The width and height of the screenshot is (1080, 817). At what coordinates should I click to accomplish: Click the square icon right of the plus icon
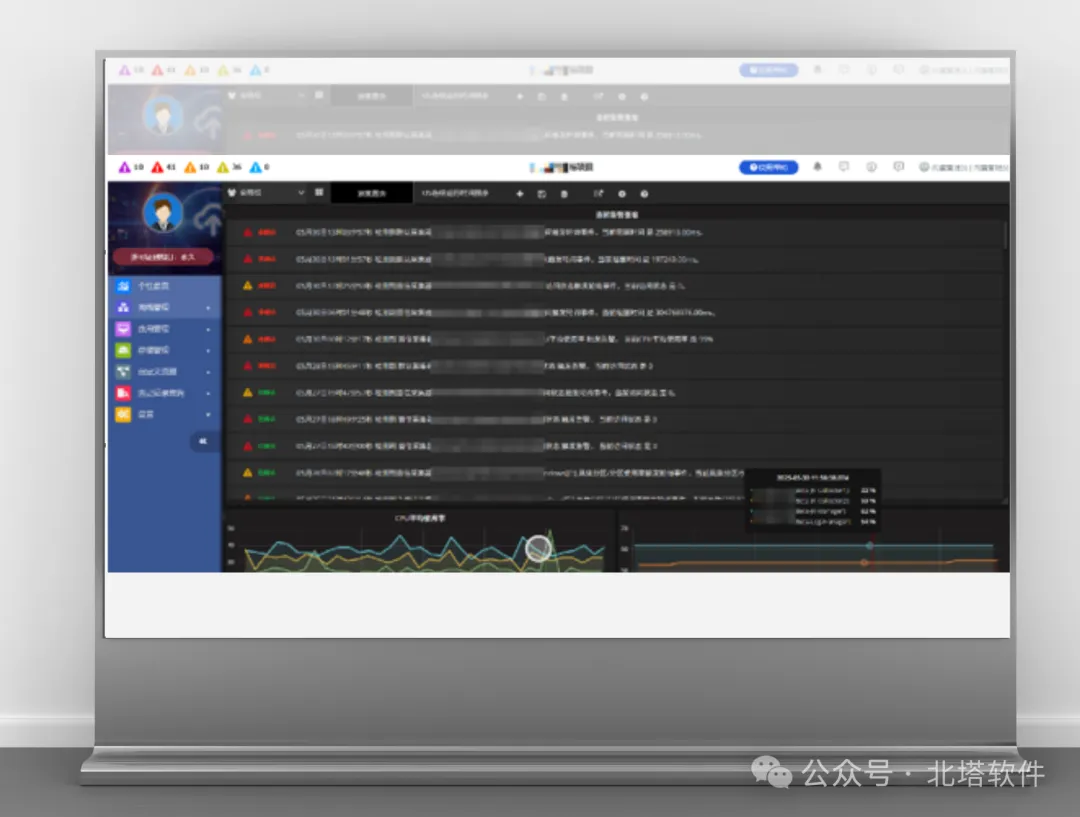coord(542,194)
